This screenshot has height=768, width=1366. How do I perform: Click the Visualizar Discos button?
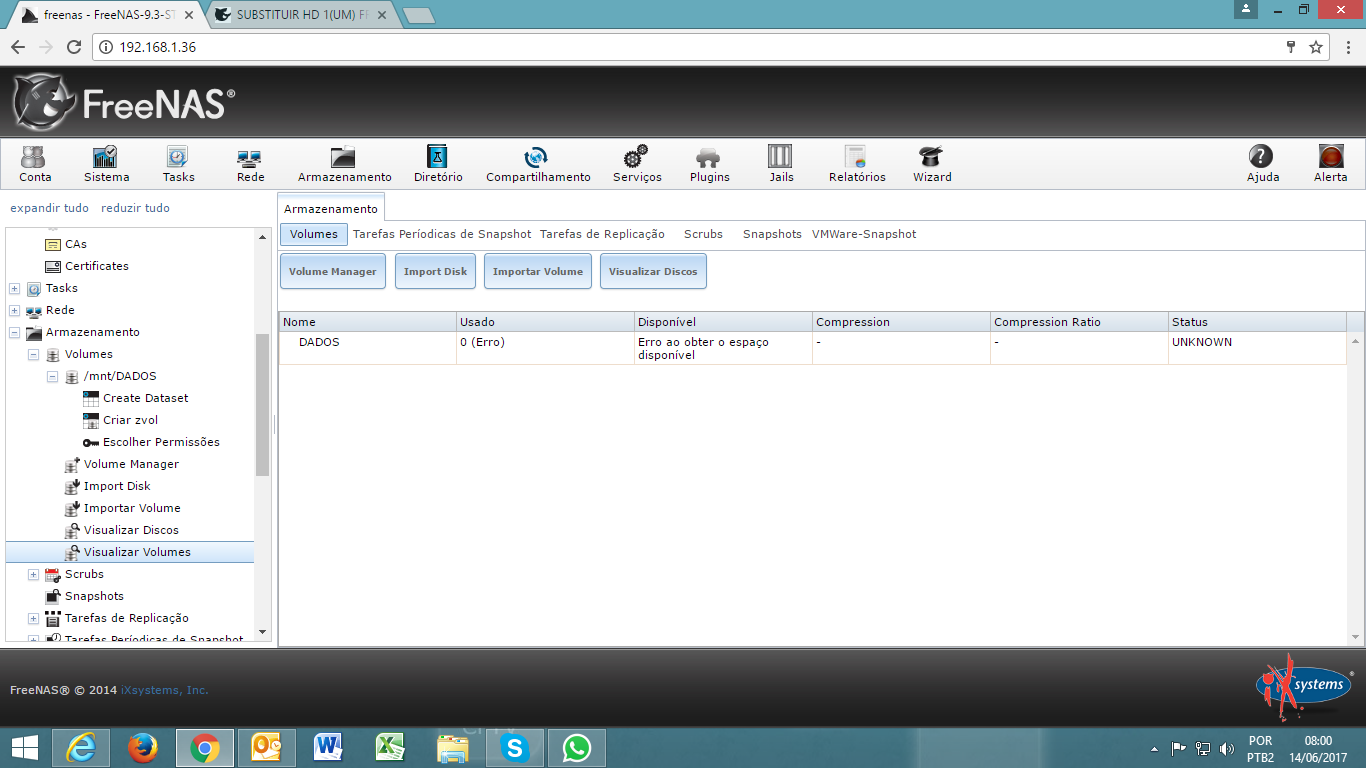pyautogui.click(x=653, y=271)
